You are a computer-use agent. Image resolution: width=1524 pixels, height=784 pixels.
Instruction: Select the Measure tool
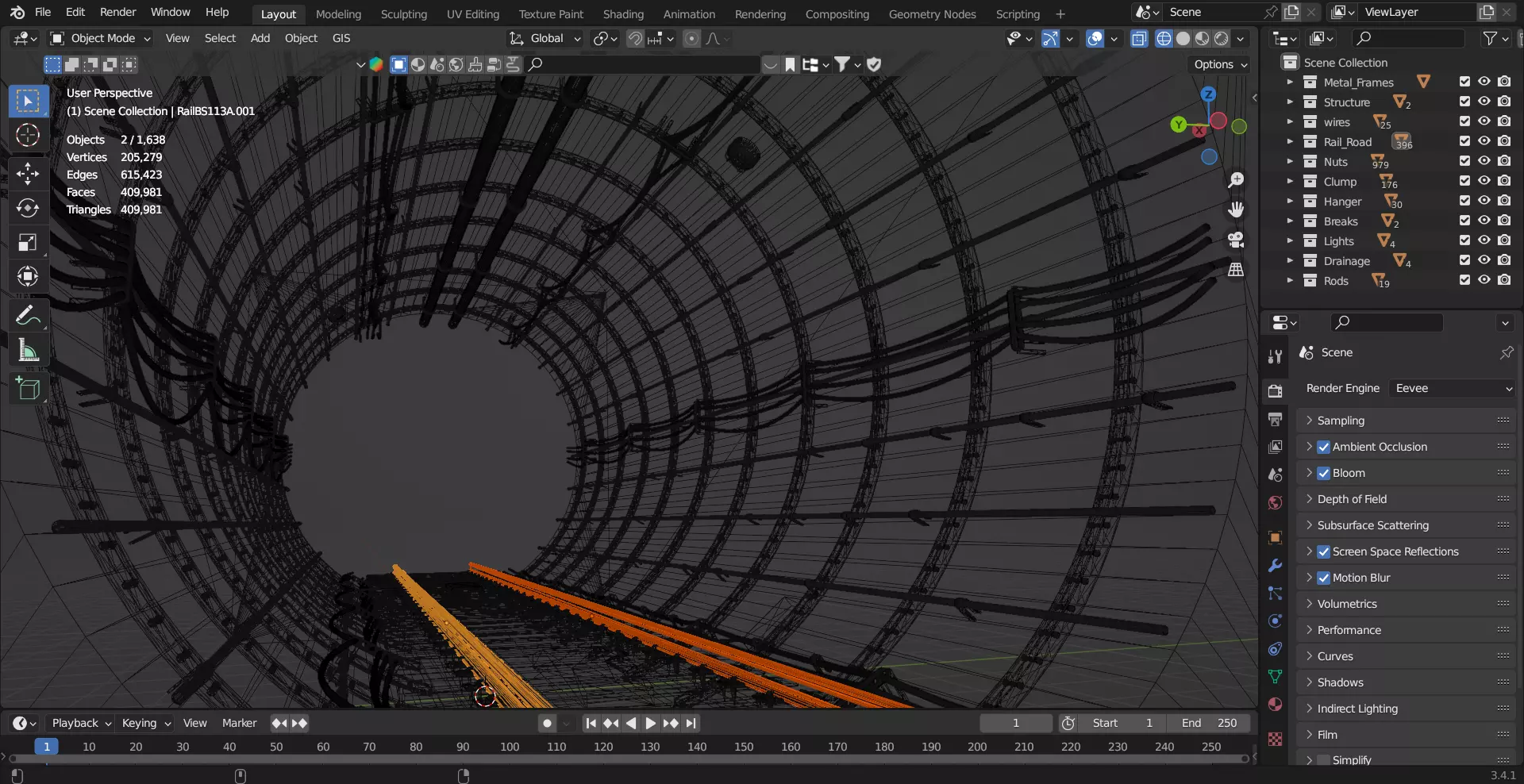click(28, 350)
